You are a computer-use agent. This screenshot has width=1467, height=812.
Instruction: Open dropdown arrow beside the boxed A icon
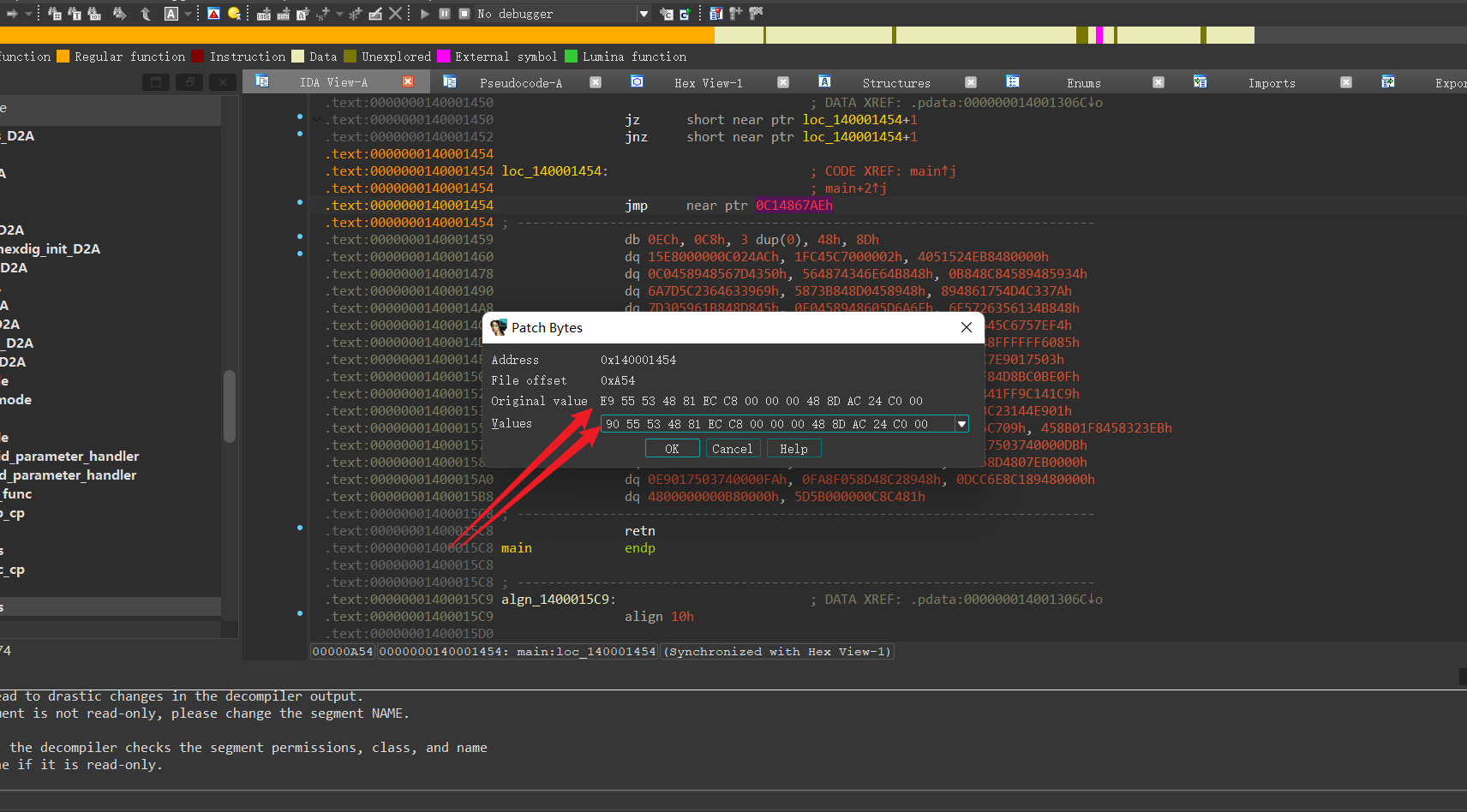click(188, 14)
